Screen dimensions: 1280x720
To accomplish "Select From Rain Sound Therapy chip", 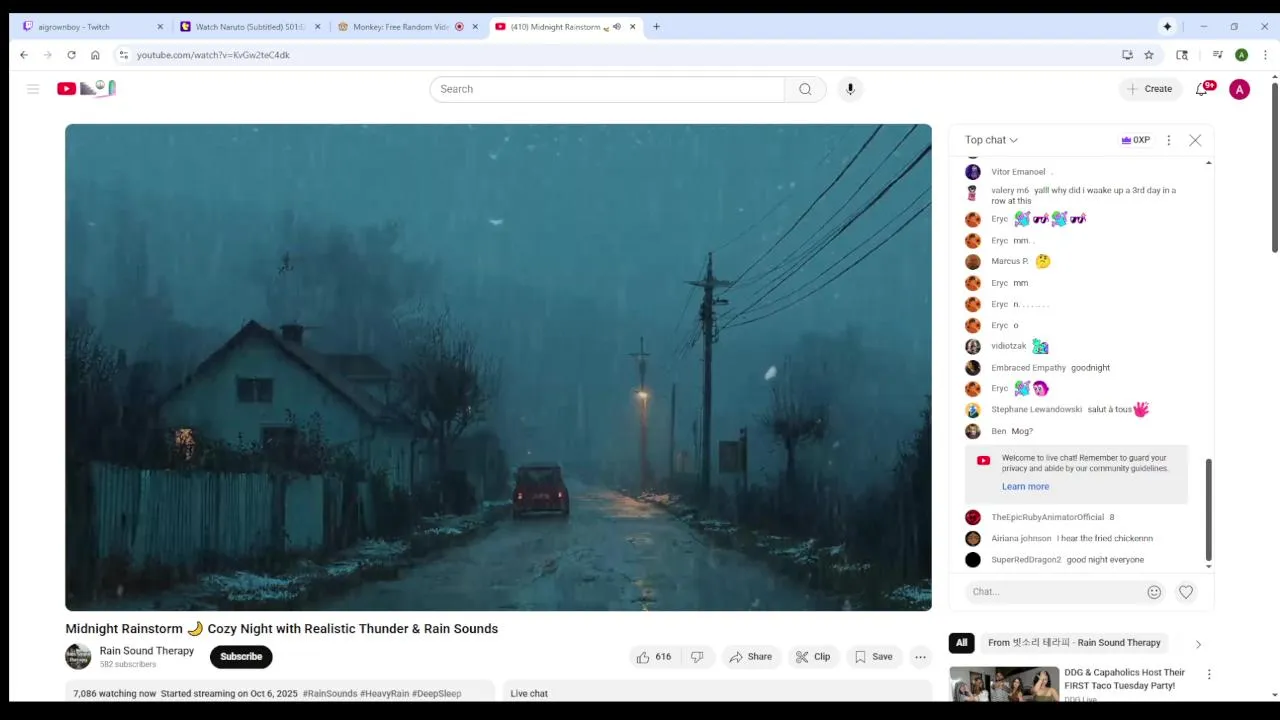I will (x=1074, y=643).
